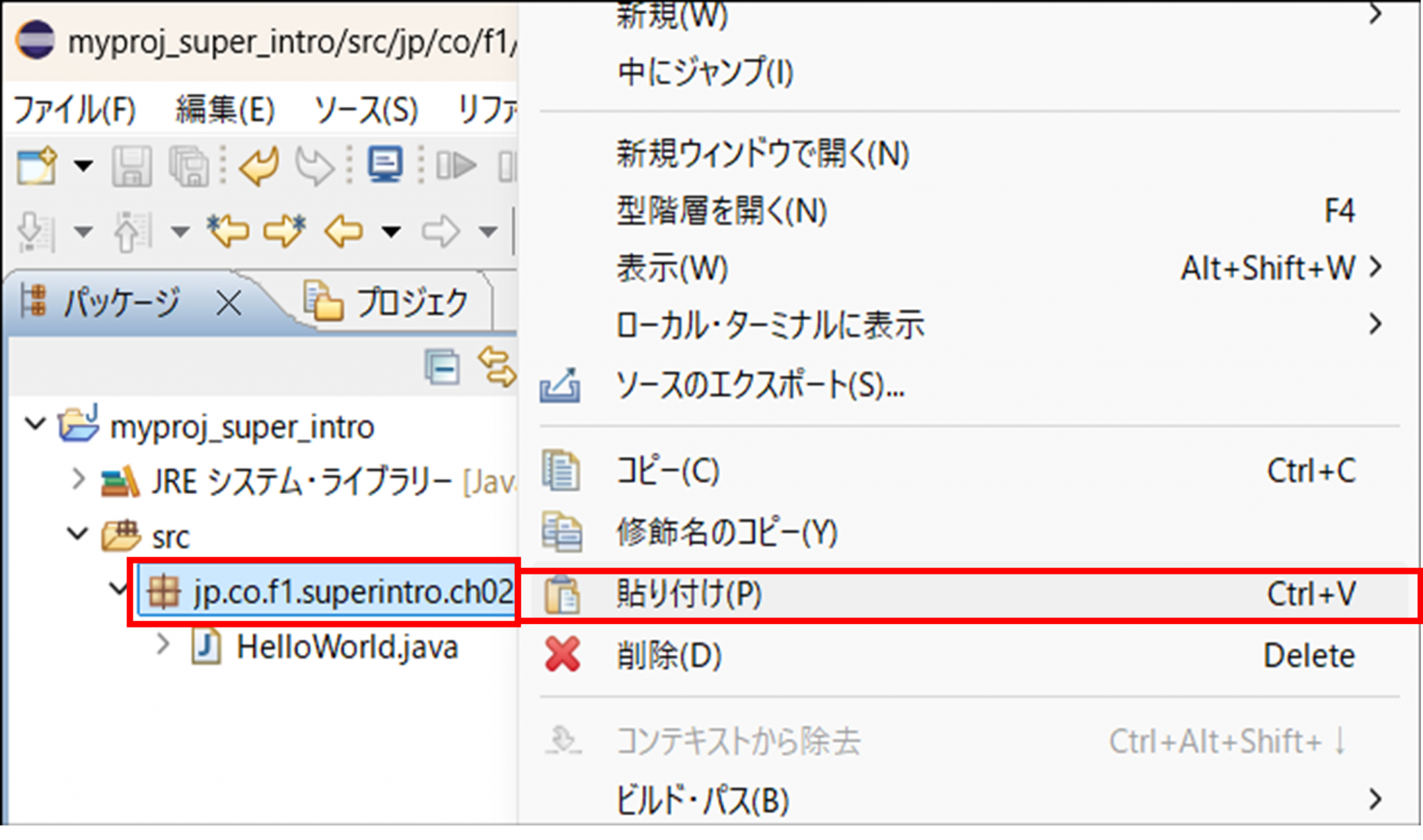
Task: Open Back history dropdown arrow
Action: click(x=391, y=231)
